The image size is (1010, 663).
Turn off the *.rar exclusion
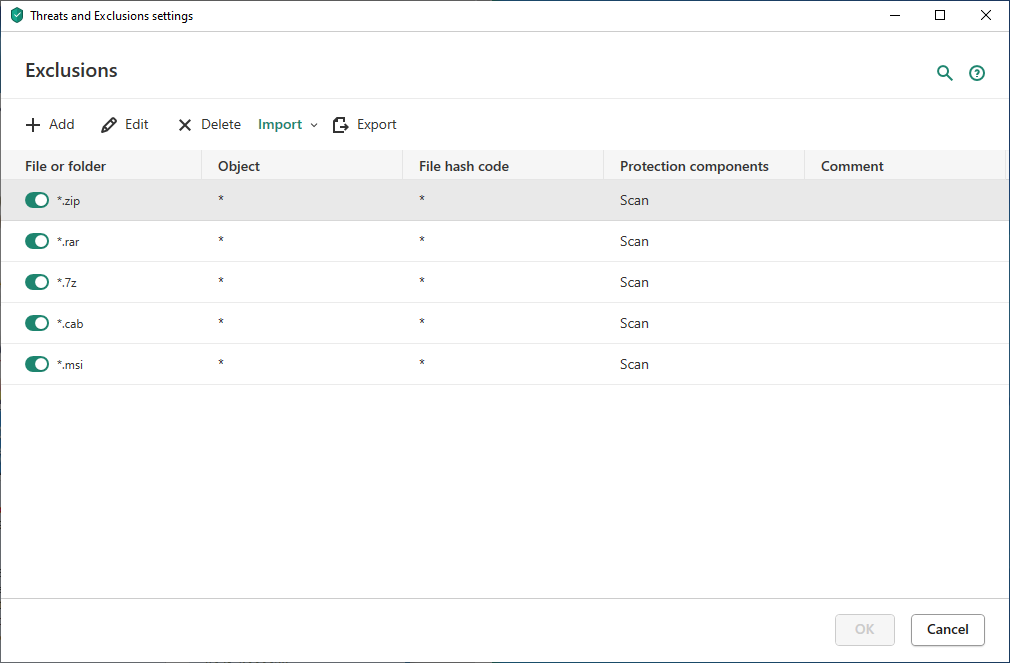[x=37, y=241]
